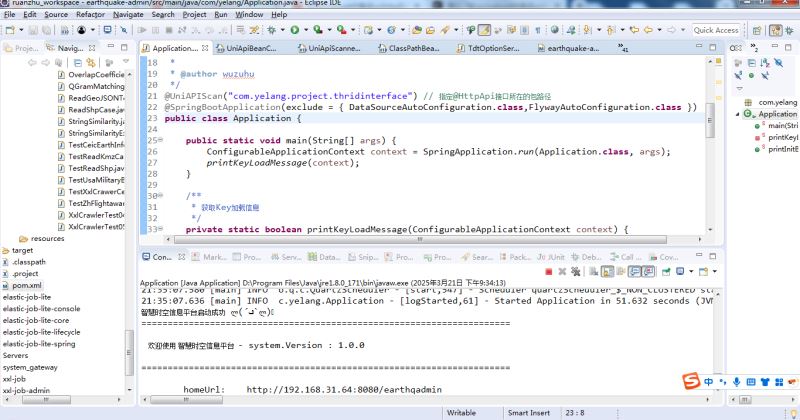Click Remove All Terminated Launches icon
The image size is (800, 420).
576,271
